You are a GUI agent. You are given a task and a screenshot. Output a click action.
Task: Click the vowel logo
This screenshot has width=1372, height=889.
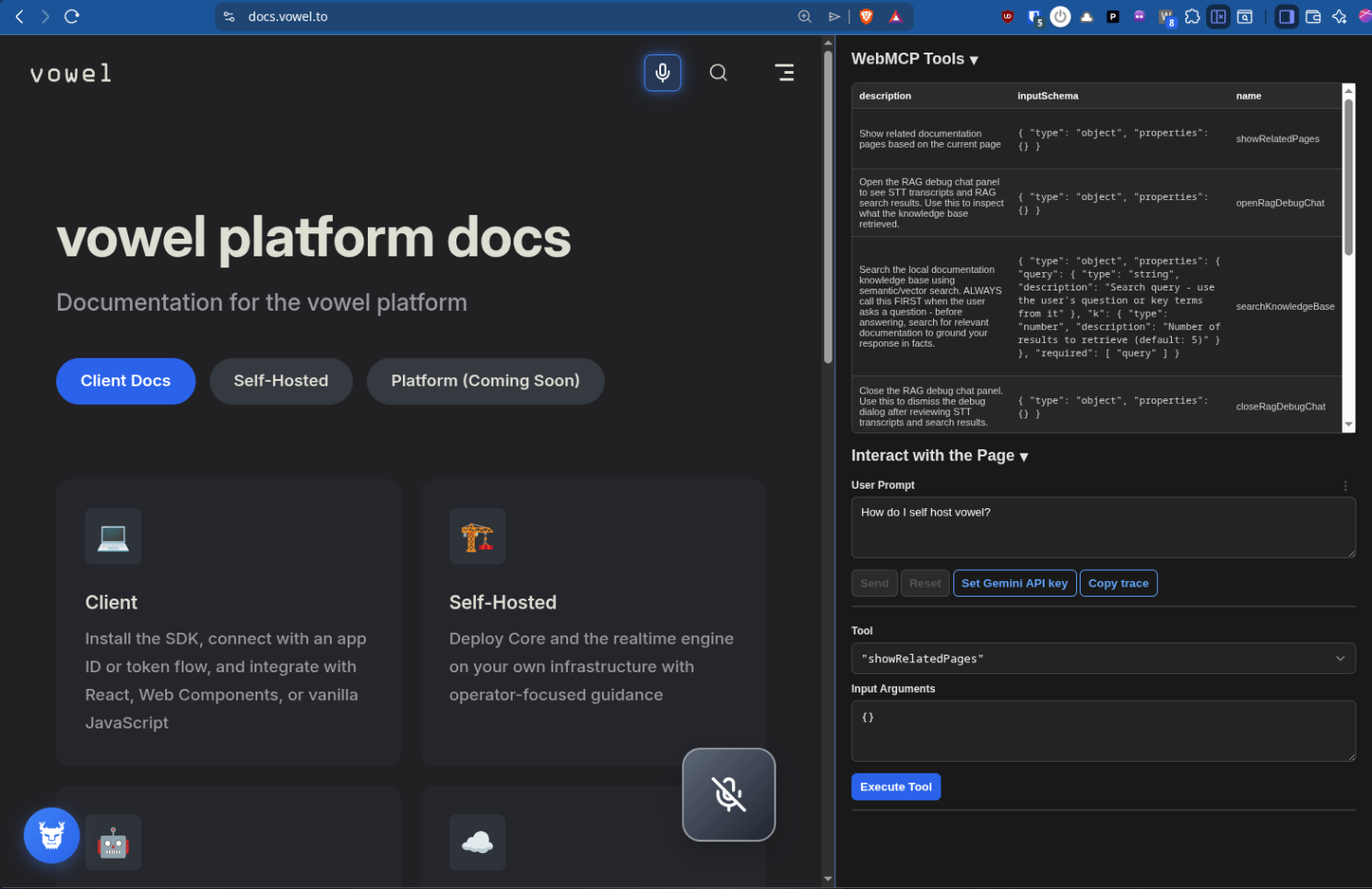[71, 73]
